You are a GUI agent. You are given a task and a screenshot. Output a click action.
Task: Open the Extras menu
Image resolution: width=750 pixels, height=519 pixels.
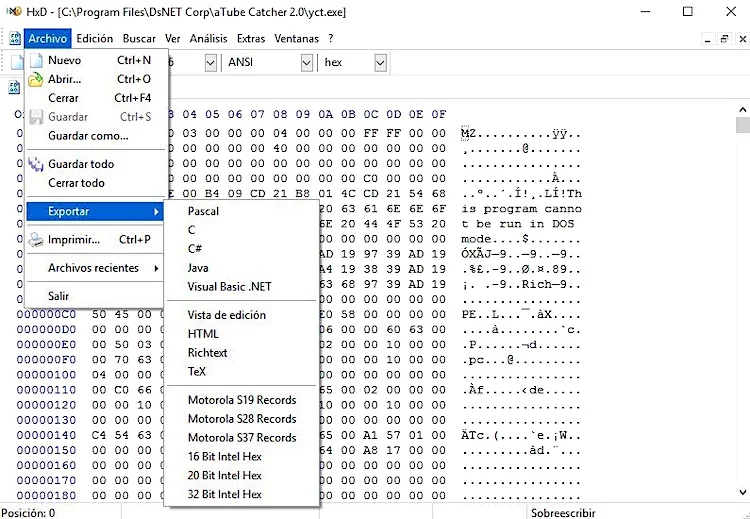coord(251,39)
